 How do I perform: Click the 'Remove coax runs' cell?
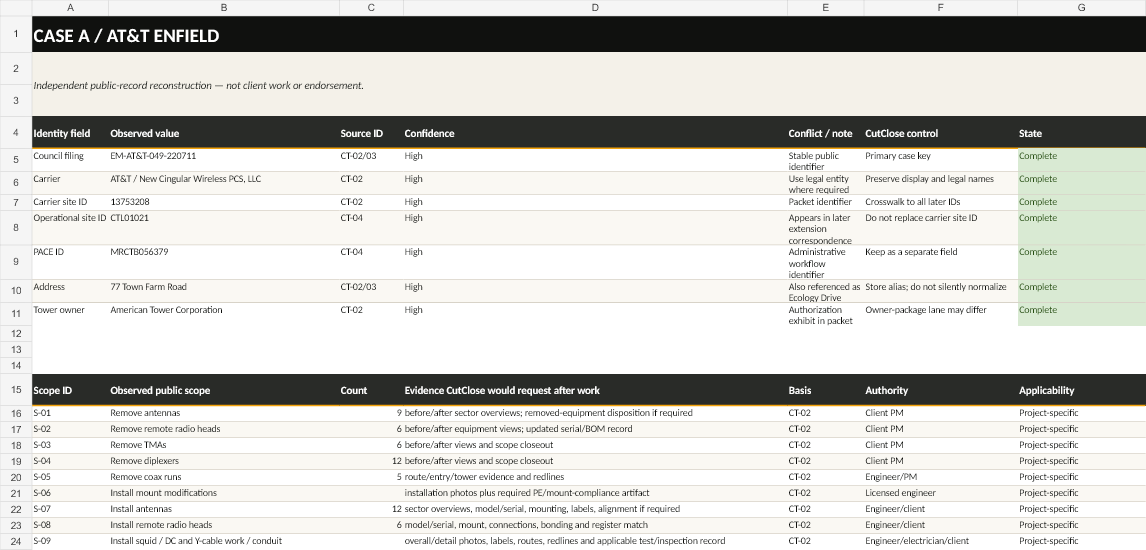[224, 478]
